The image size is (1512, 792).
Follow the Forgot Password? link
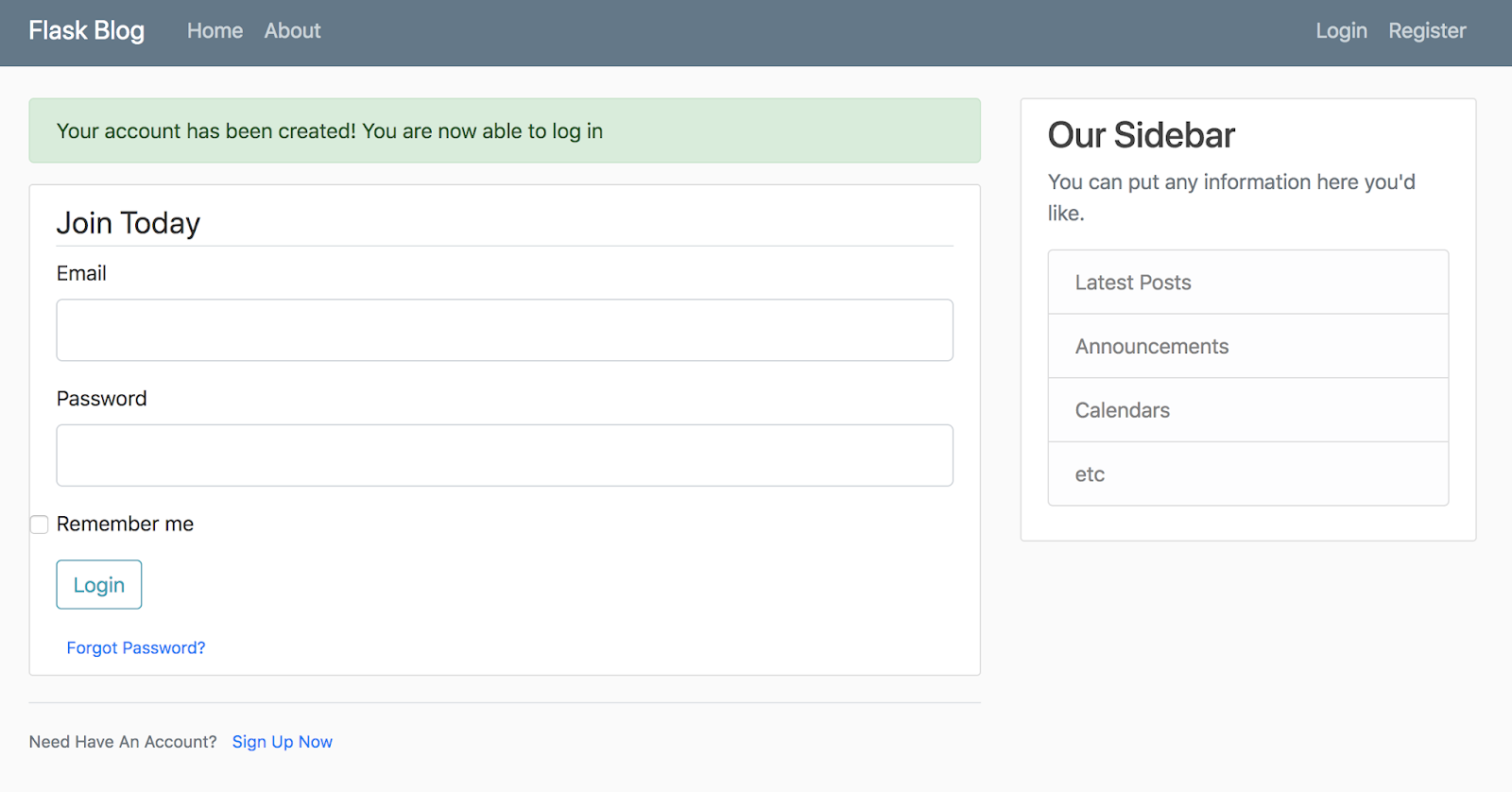coord(136,648)
